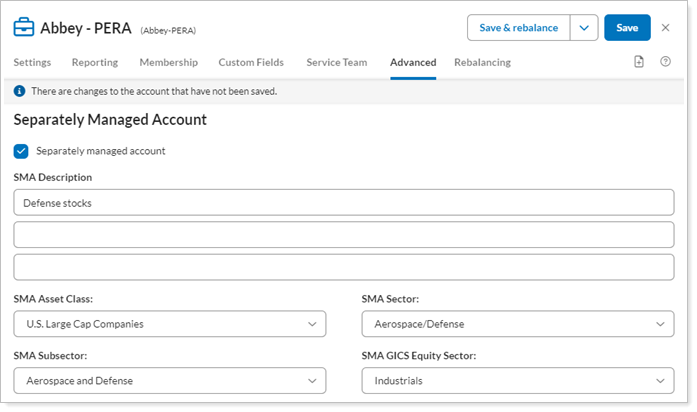697x412 pixels.
Task: Open the Rebalancing tab
Action: [x=482, y=62]
